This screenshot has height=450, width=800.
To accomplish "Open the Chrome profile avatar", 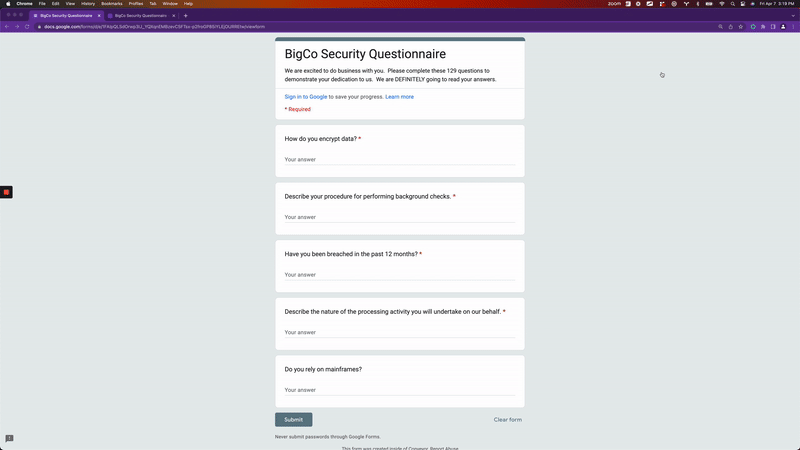I will pos(783,27).
